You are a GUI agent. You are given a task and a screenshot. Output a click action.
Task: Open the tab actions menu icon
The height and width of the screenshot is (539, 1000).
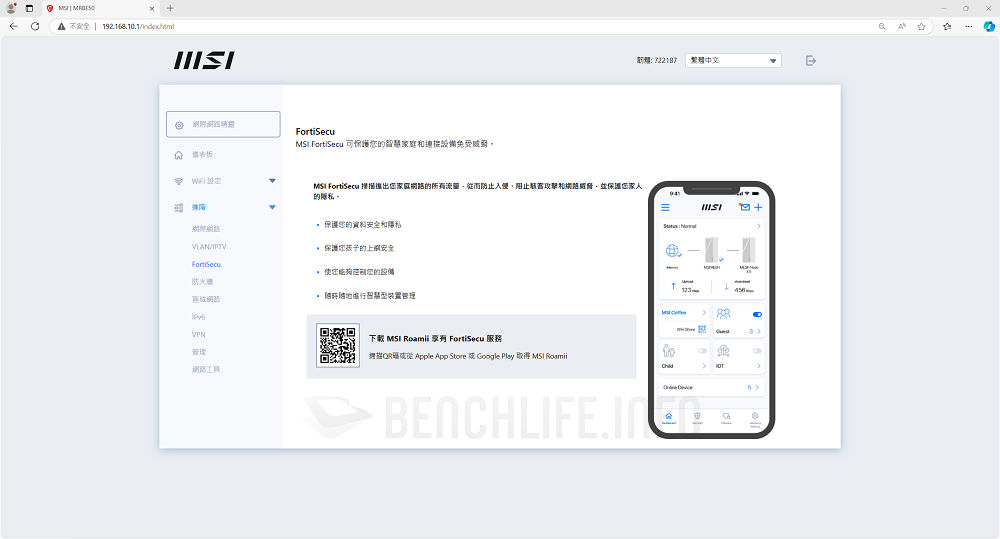pos(29,8)
